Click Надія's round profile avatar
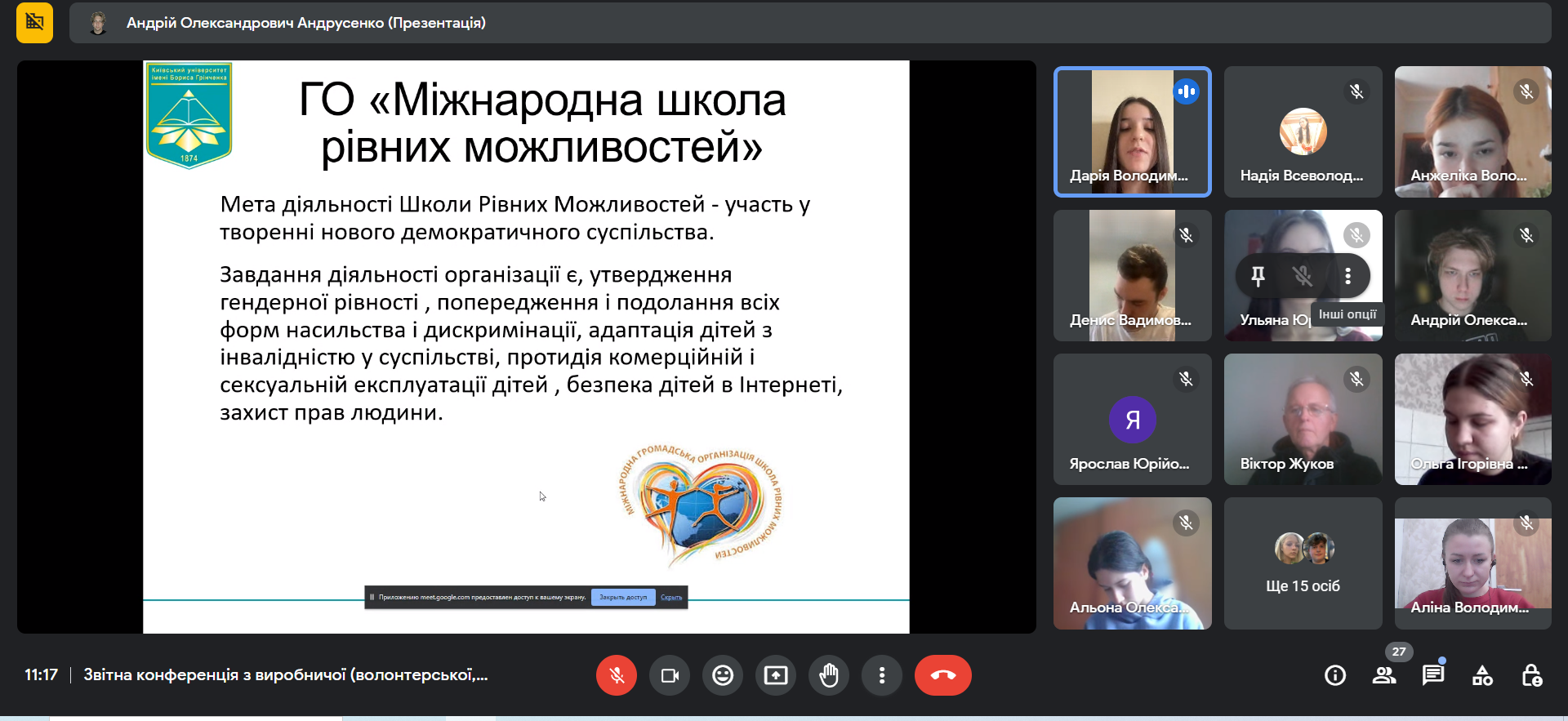The height and width of the screenshot is (721, 1568). click(x=1303, y=131)
